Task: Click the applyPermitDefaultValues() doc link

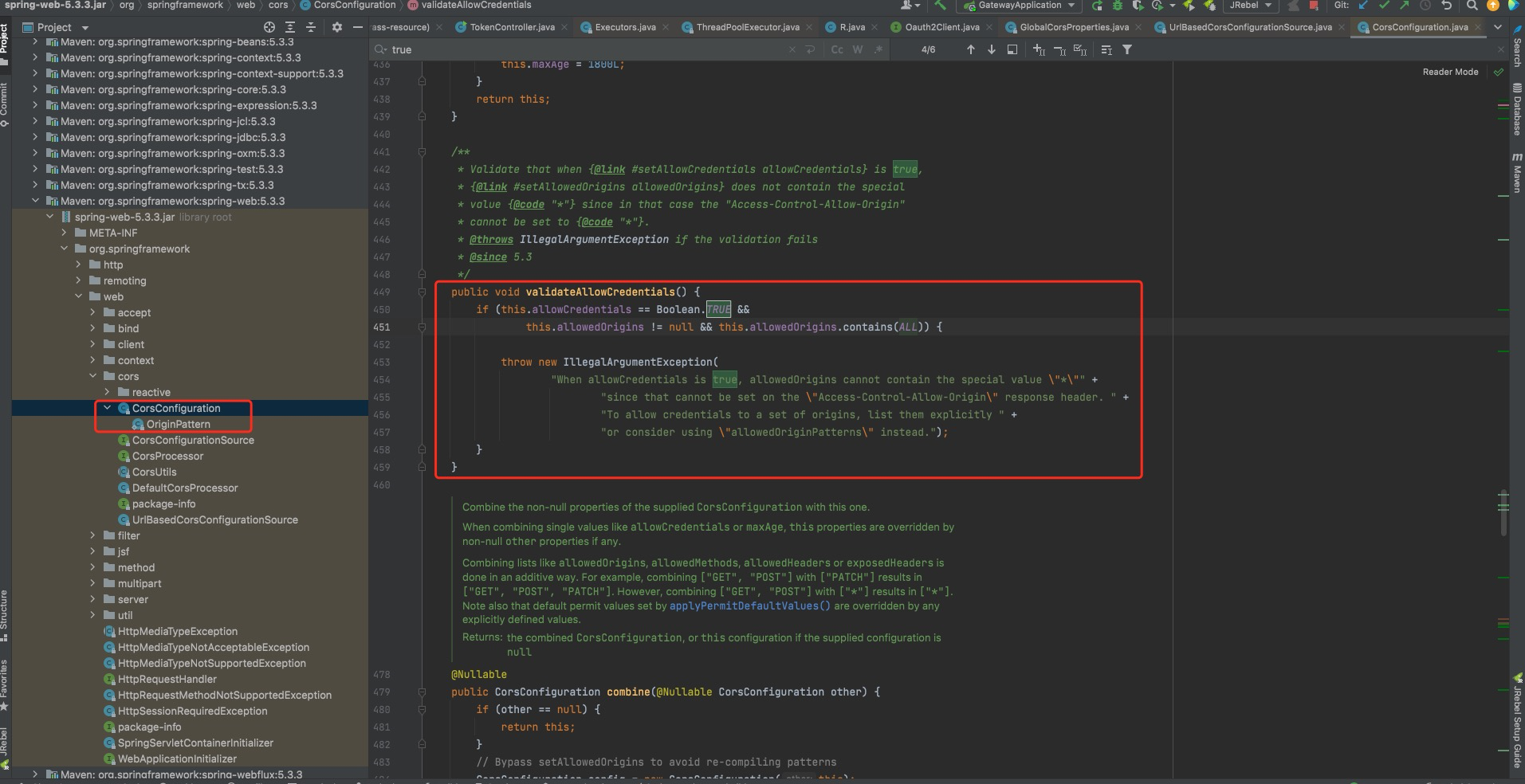Action: point(749,606)
